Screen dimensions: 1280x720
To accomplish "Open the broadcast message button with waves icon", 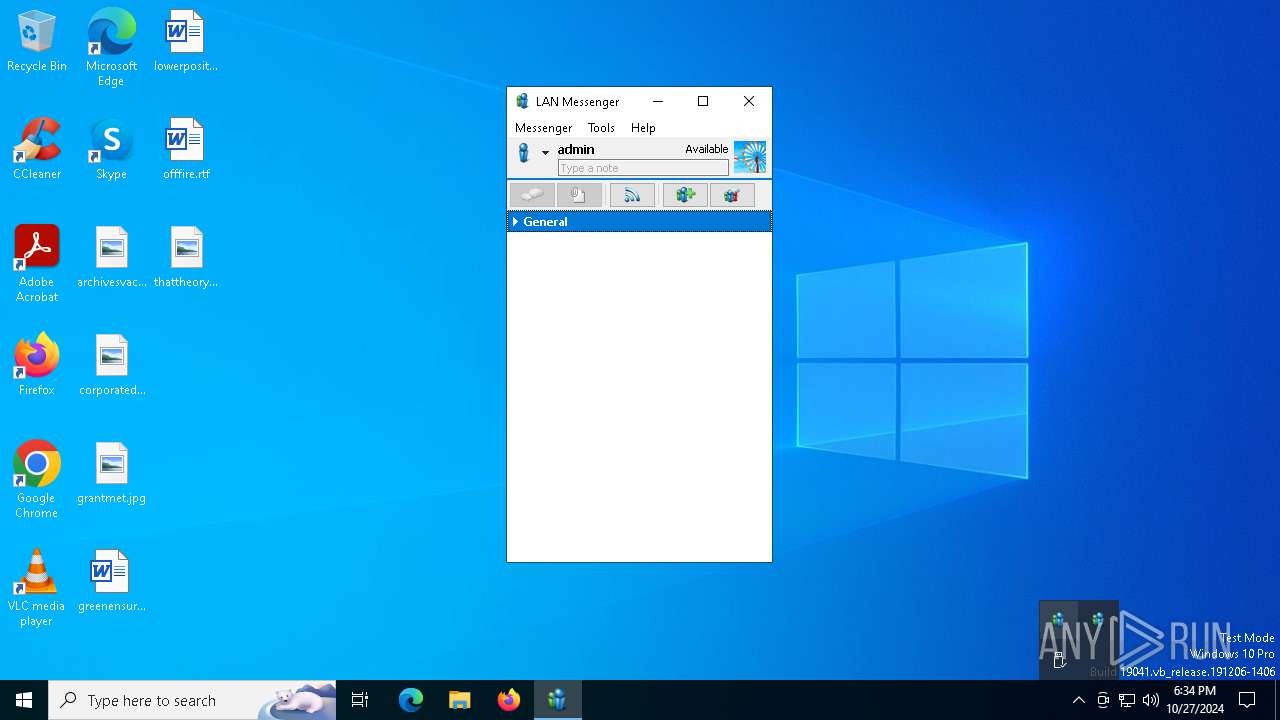I will pyautogui.click(x=632, y=195).
